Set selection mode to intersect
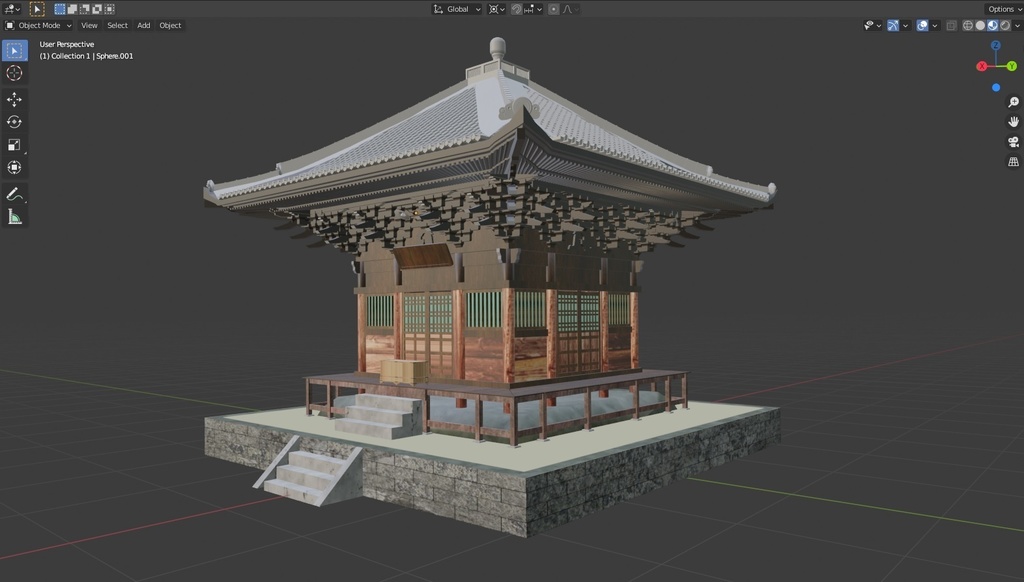 click(109, 9)
